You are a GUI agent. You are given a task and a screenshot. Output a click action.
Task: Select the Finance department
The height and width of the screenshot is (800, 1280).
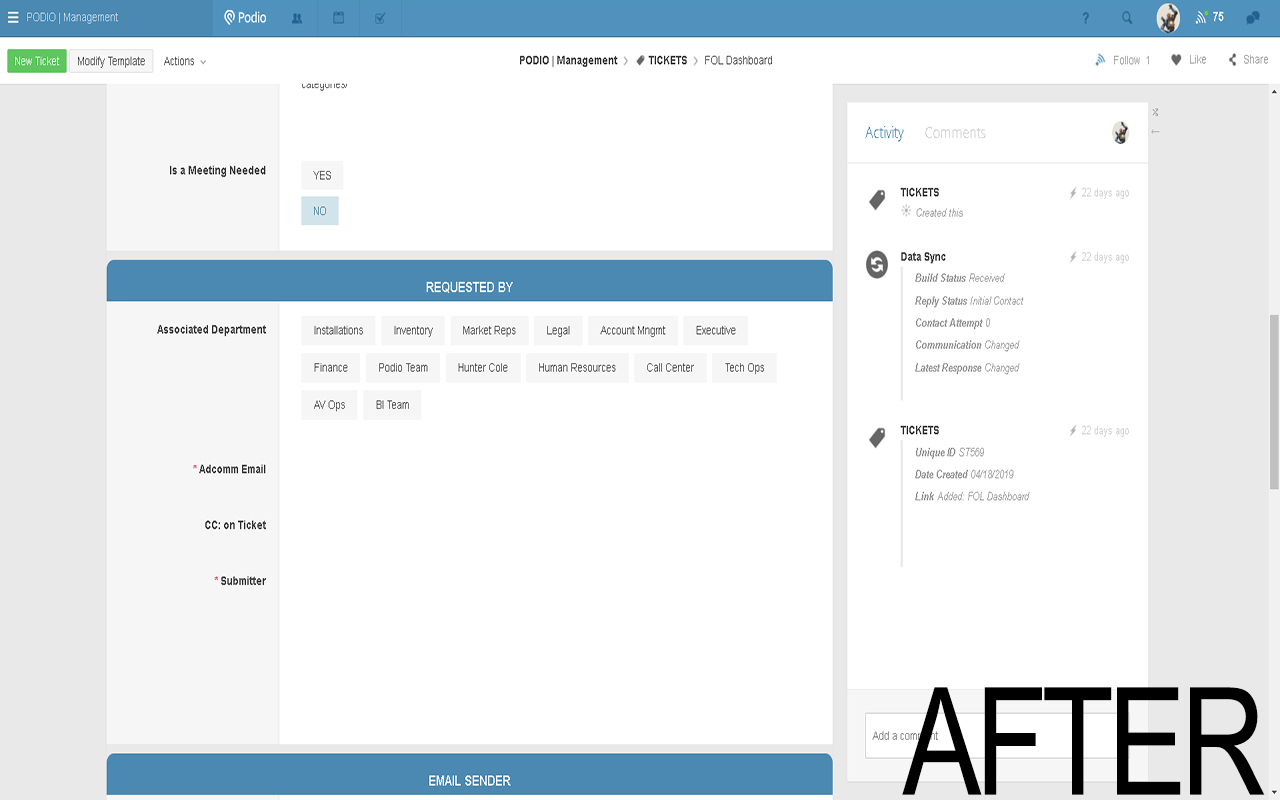331,368
